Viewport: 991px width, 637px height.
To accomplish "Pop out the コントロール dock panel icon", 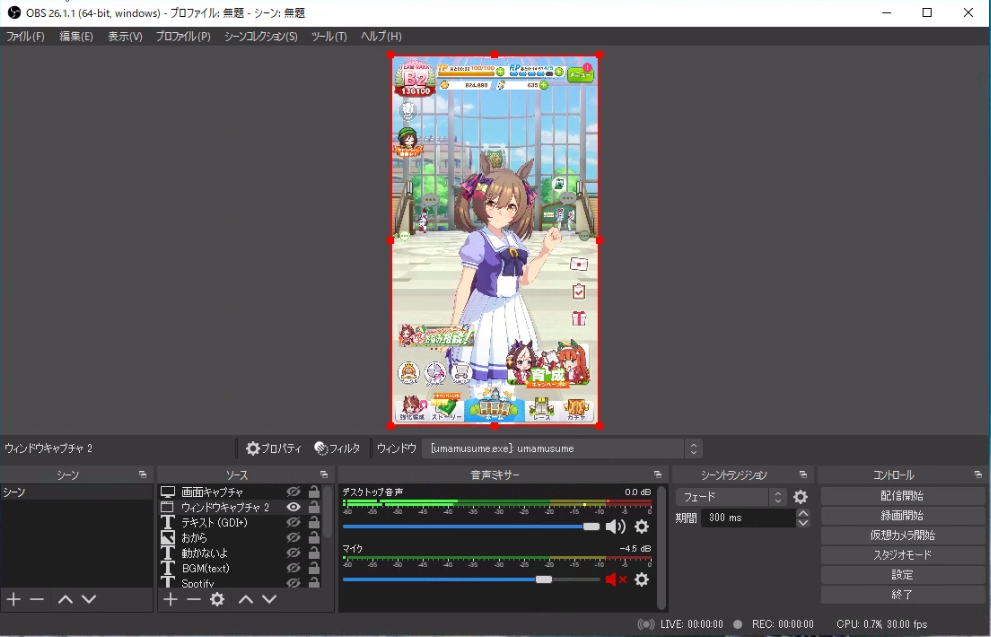I will [x=978, y=475].
